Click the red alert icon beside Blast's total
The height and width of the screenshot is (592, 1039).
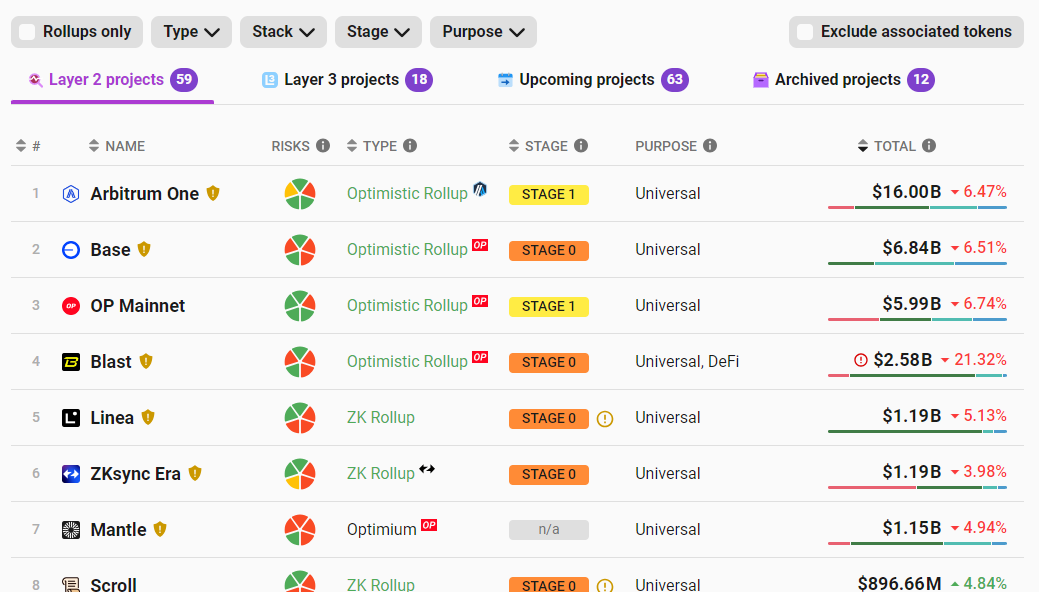click(861, 360)
